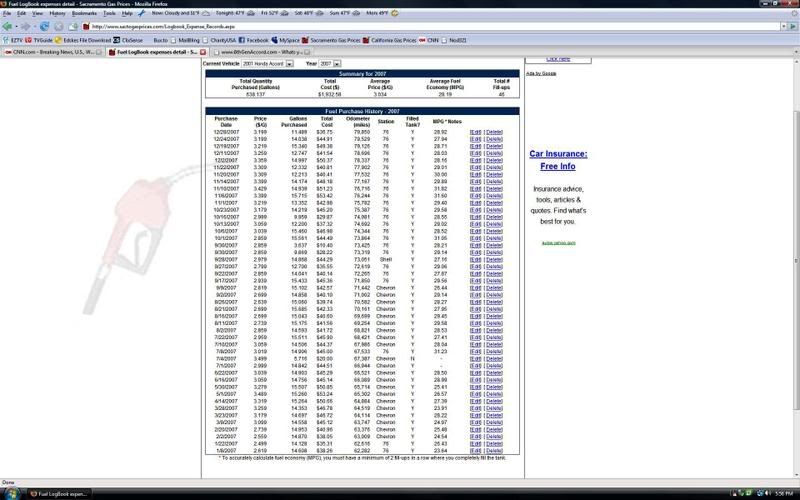Click the page's vertical scrollbar
Screen dimensions: 800x500
796,268
